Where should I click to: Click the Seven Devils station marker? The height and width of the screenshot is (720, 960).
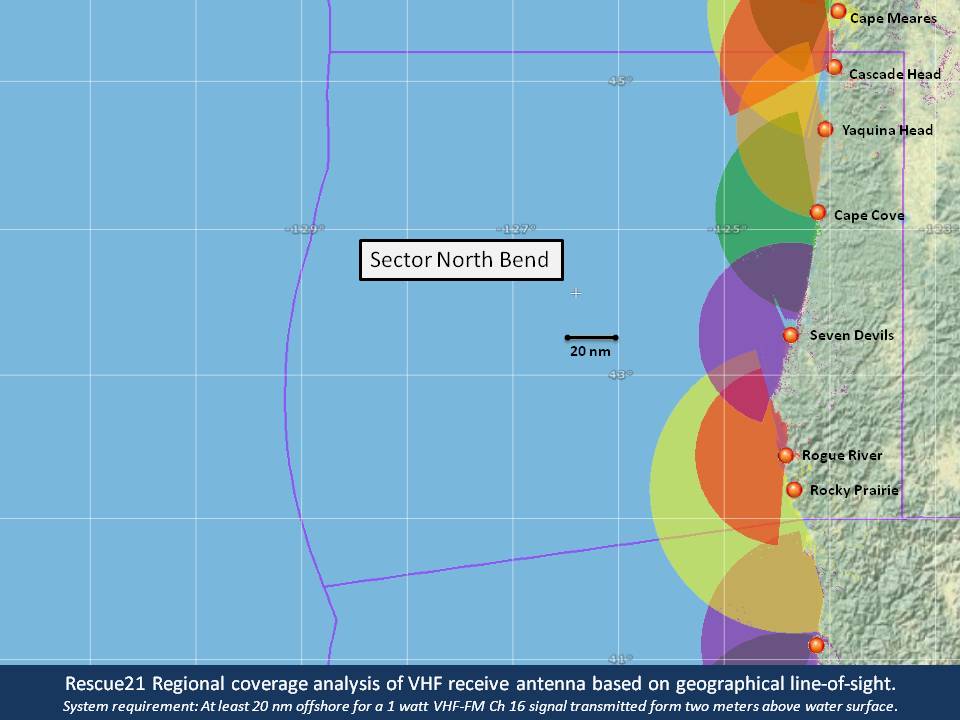click(790, 335)
